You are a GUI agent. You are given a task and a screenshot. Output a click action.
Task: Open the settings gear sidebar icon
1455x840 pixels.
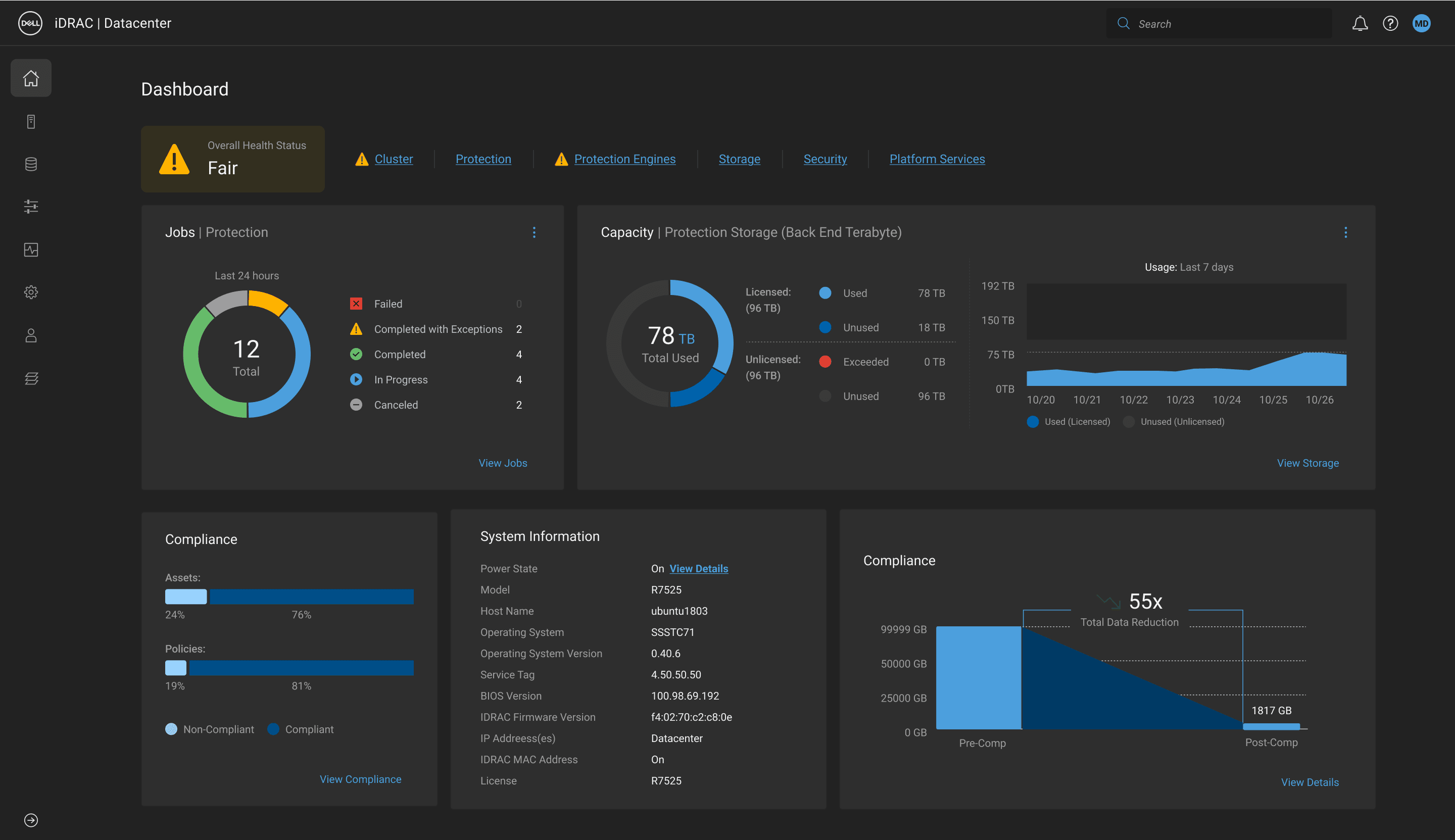[31, 292]
